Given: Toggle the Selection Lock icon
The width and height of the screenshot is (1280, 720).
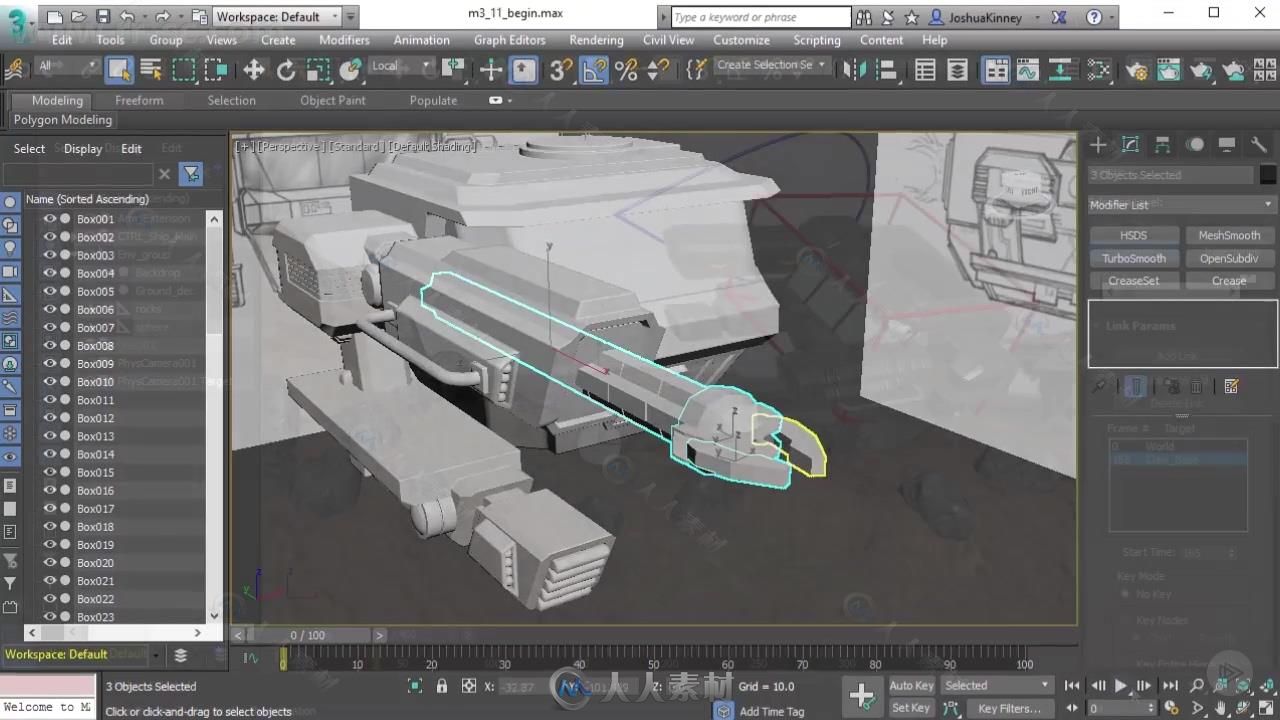Looking at the screenshot, I should coord(442,686).
